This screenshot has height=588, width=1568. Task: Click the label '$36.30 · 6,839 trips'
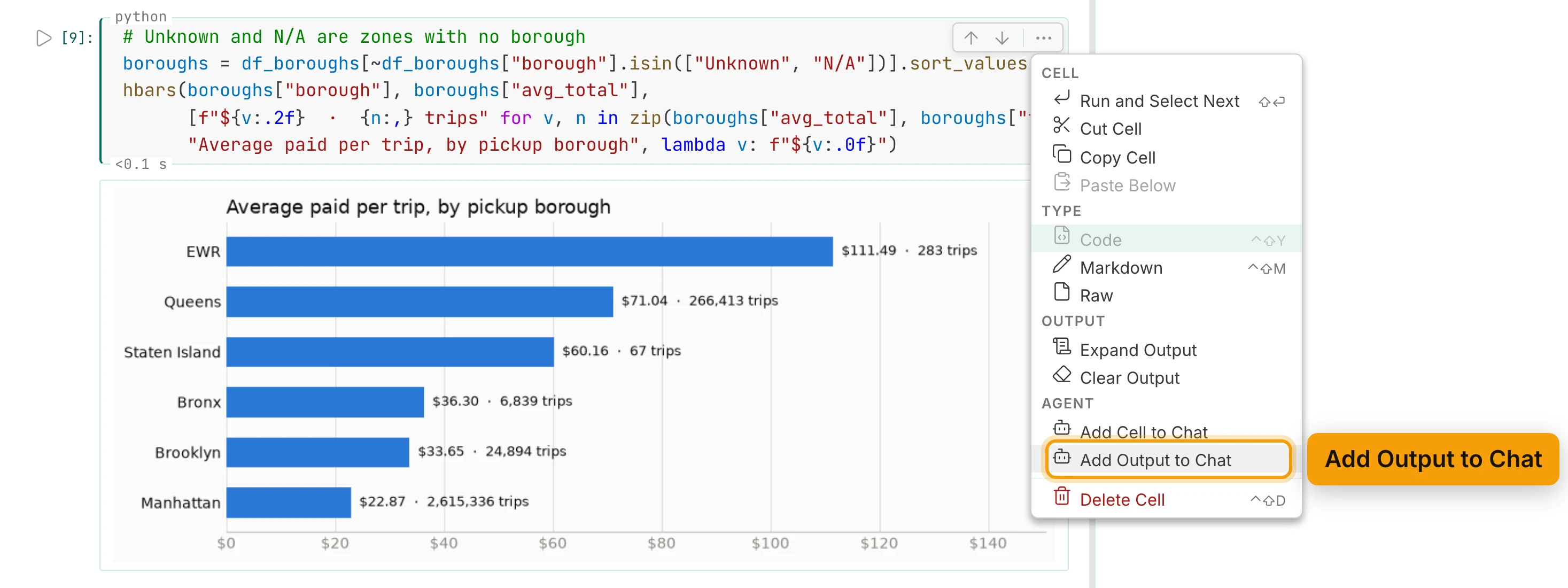(x=502, y=401)
